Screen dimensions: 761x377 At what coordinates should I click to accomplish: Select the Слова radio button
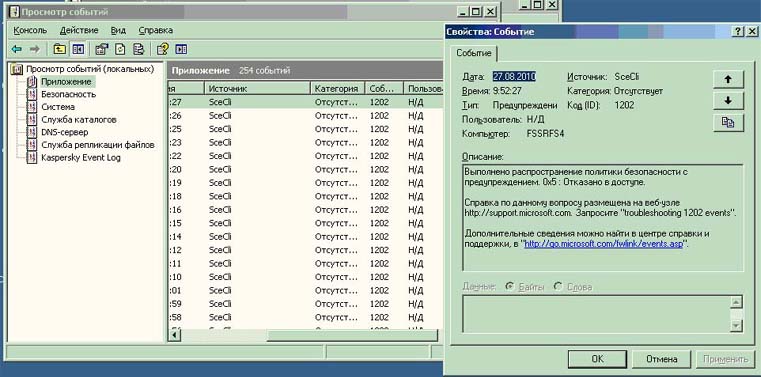click(558, 287)
